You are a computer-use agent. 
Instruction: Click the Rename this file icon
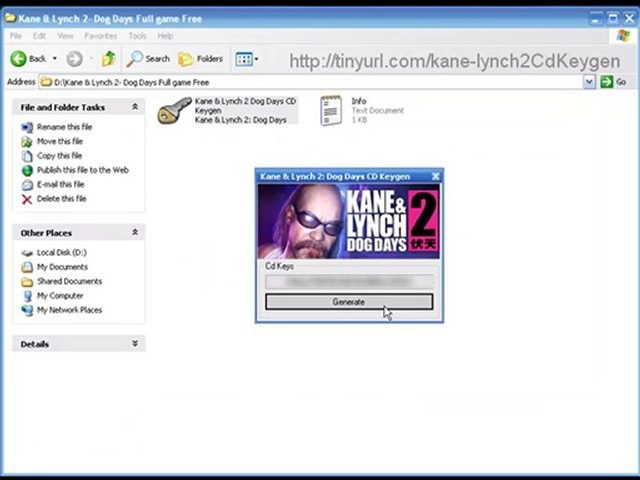pos(27,127)
